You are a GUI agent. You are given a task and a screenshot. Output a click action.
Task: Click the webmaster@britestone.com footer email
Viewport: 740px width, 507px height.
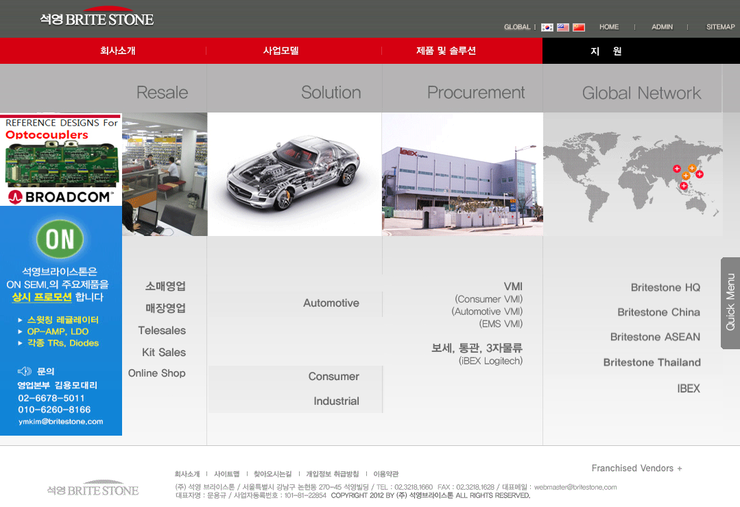pos(575,487)
